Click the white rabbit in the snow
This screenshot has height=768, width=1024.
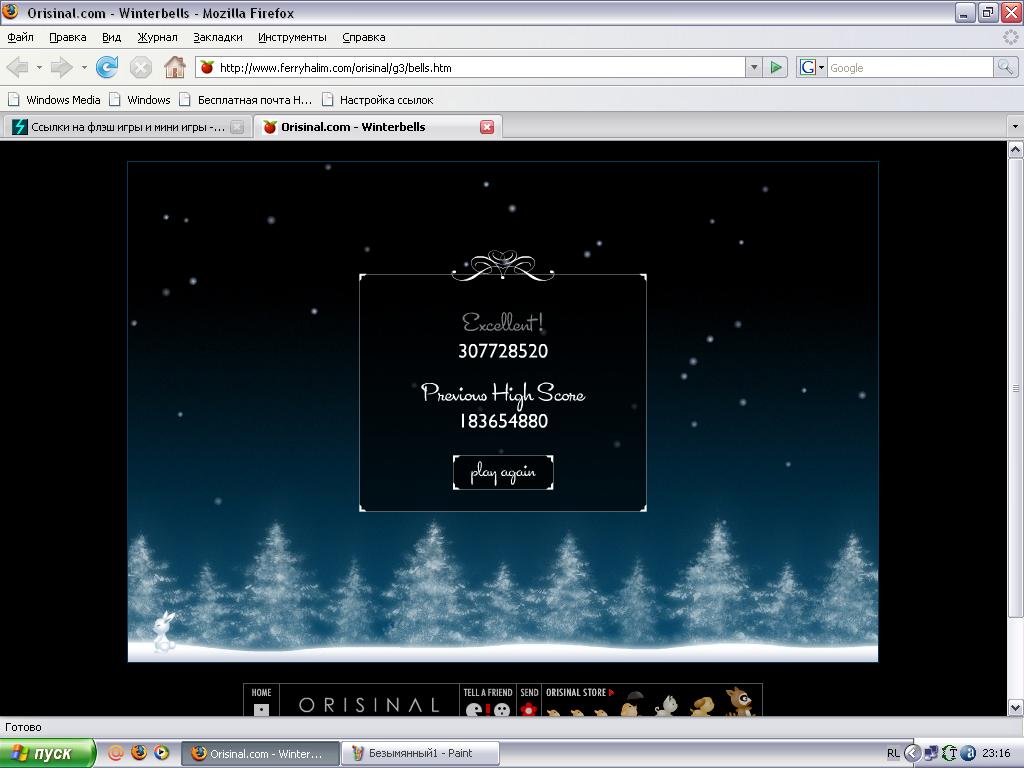click(164, 632)
